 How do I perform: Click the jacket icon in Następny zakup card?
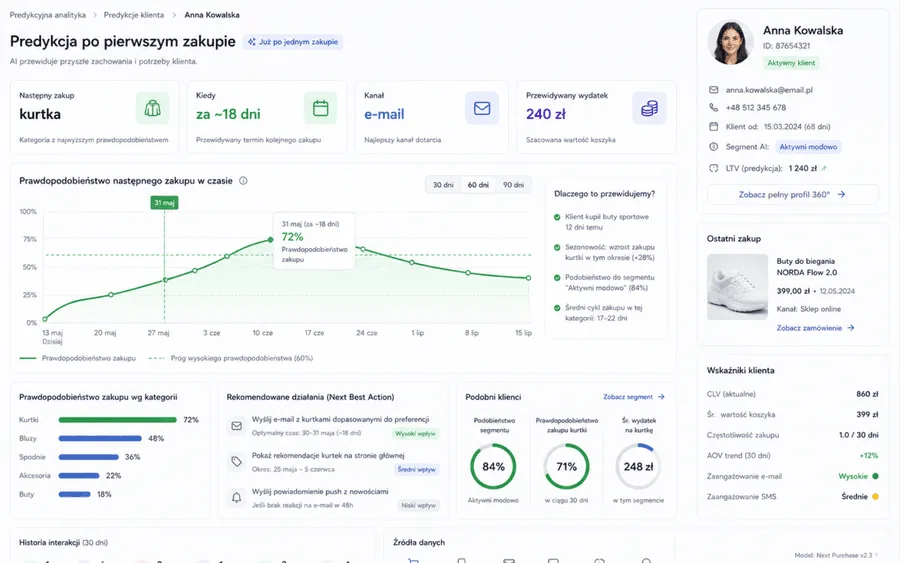(152, 108)
